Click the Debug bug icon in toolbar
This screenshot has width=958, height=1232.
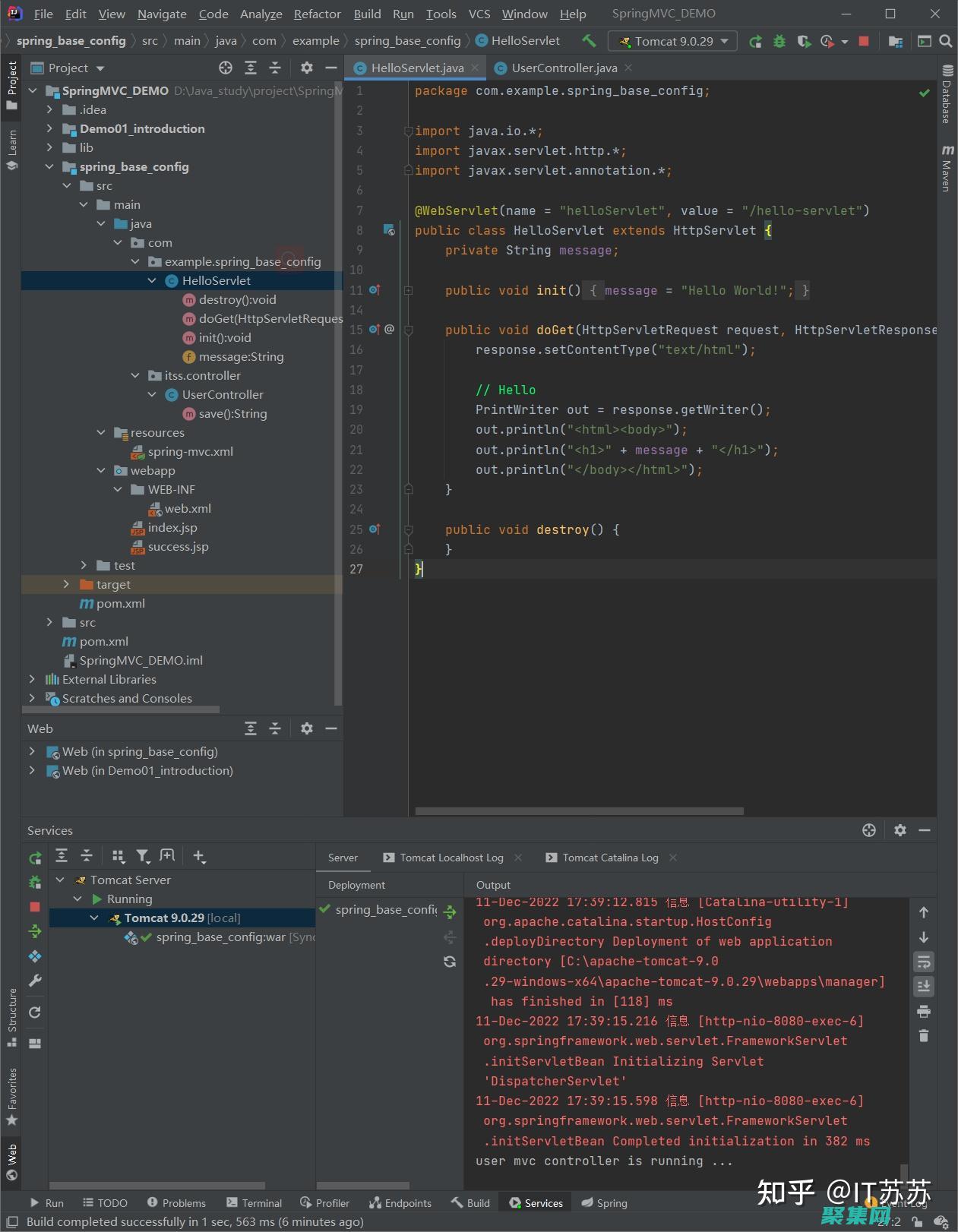[x=779, y=41]
